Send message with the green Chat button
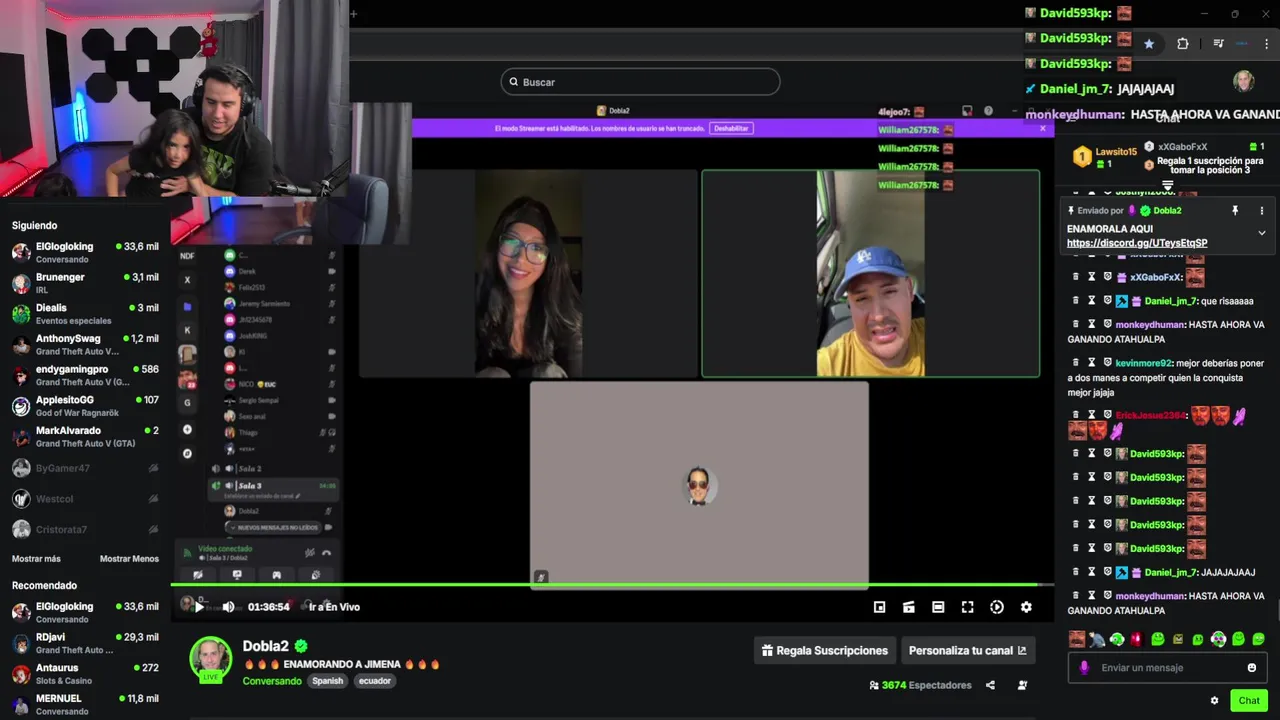 point(1249,701)
